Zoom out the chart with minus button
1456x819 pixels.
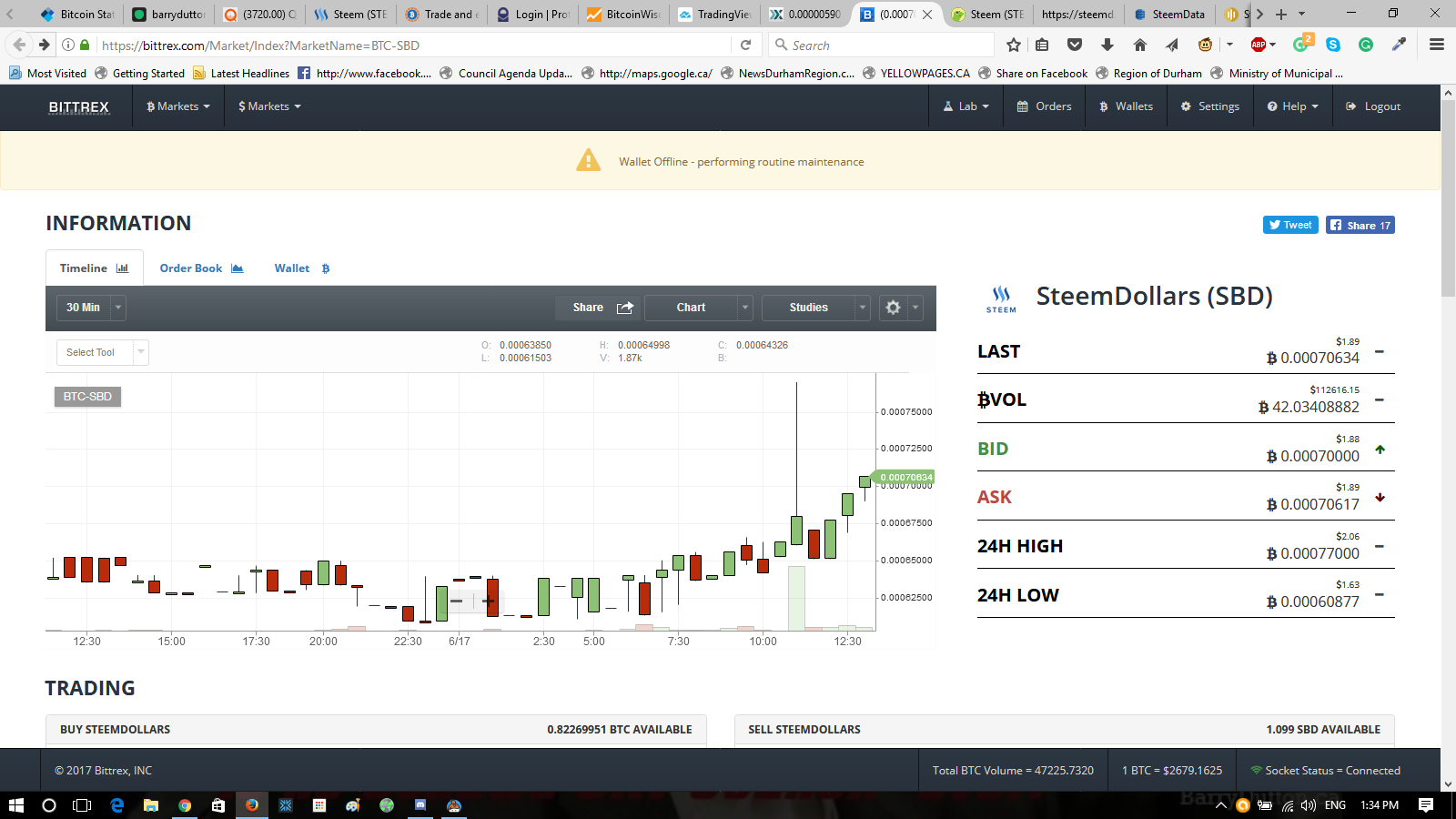tap(457, 601)
